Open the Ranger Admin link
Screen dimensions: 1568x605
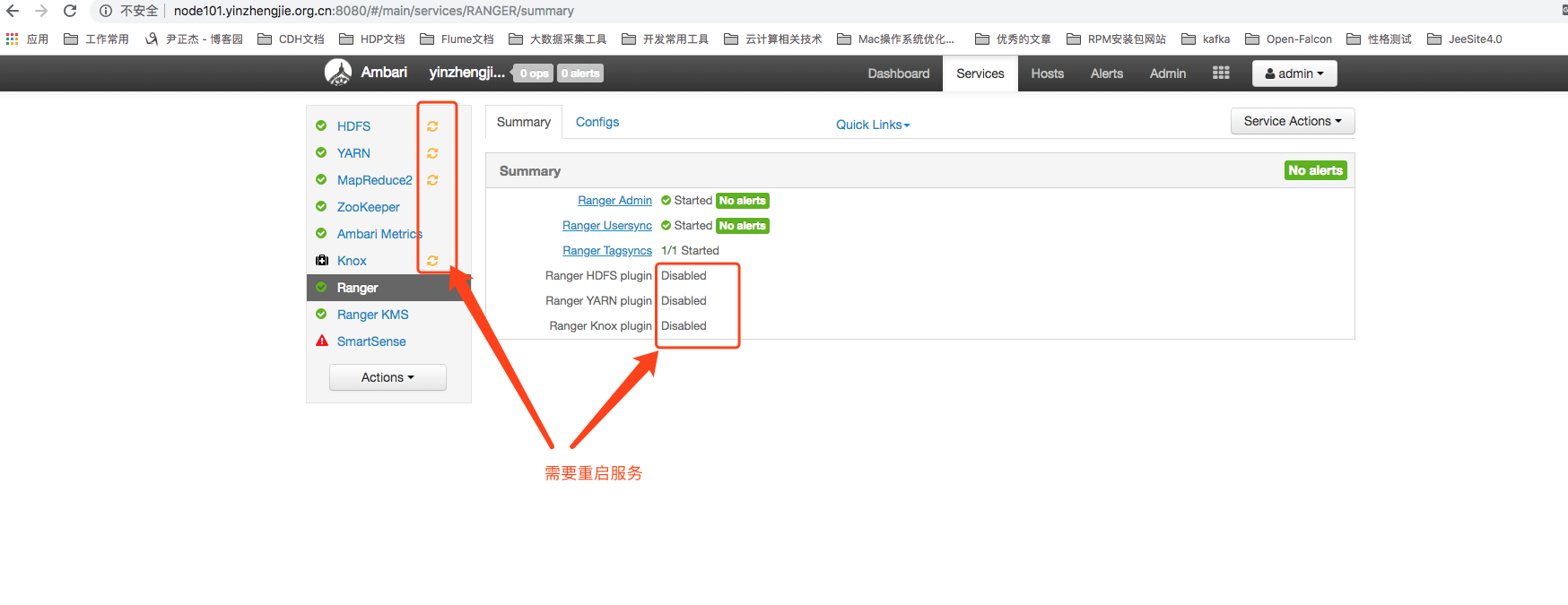(614, 201)
